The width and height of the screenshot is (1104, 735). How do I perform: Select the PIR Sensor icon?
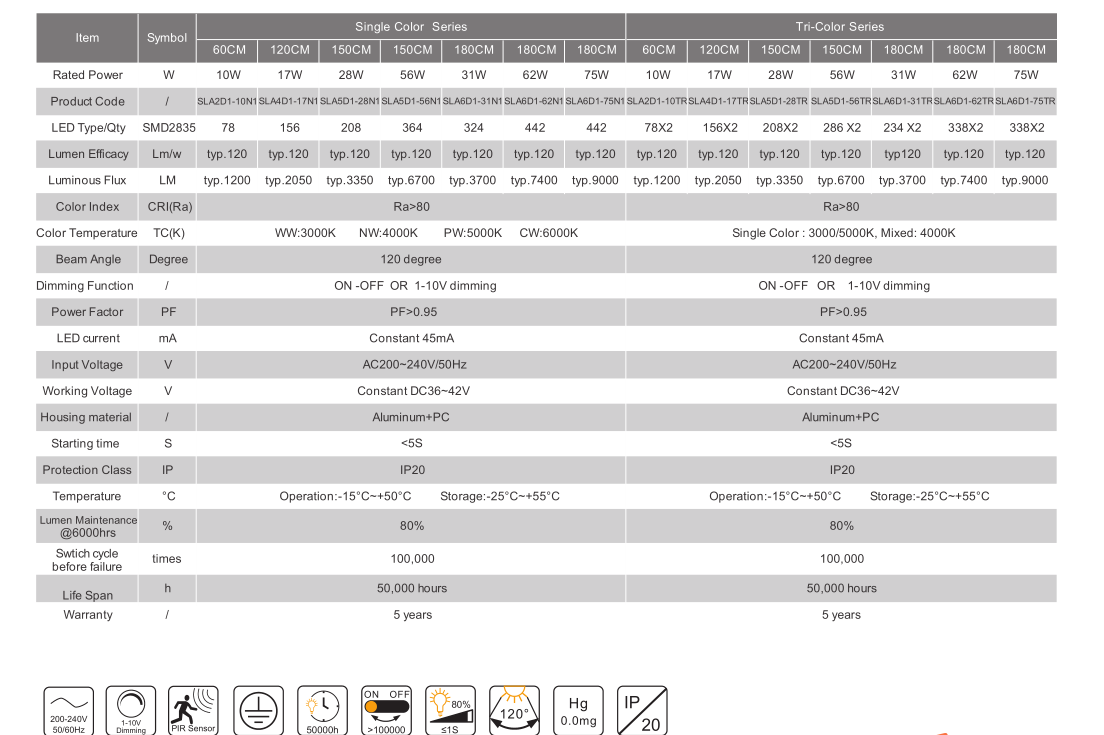pos(194,711)
